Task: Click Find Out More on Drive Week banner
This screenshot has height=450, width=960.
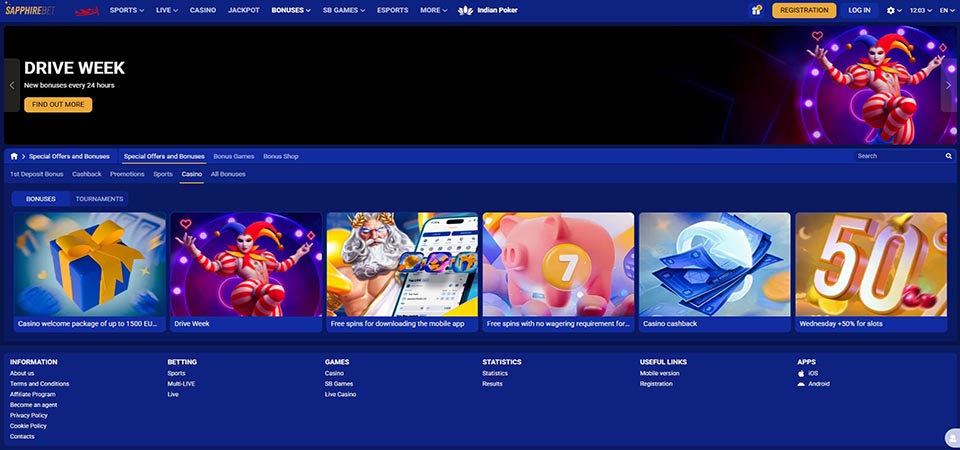Action: pos(58,105)
